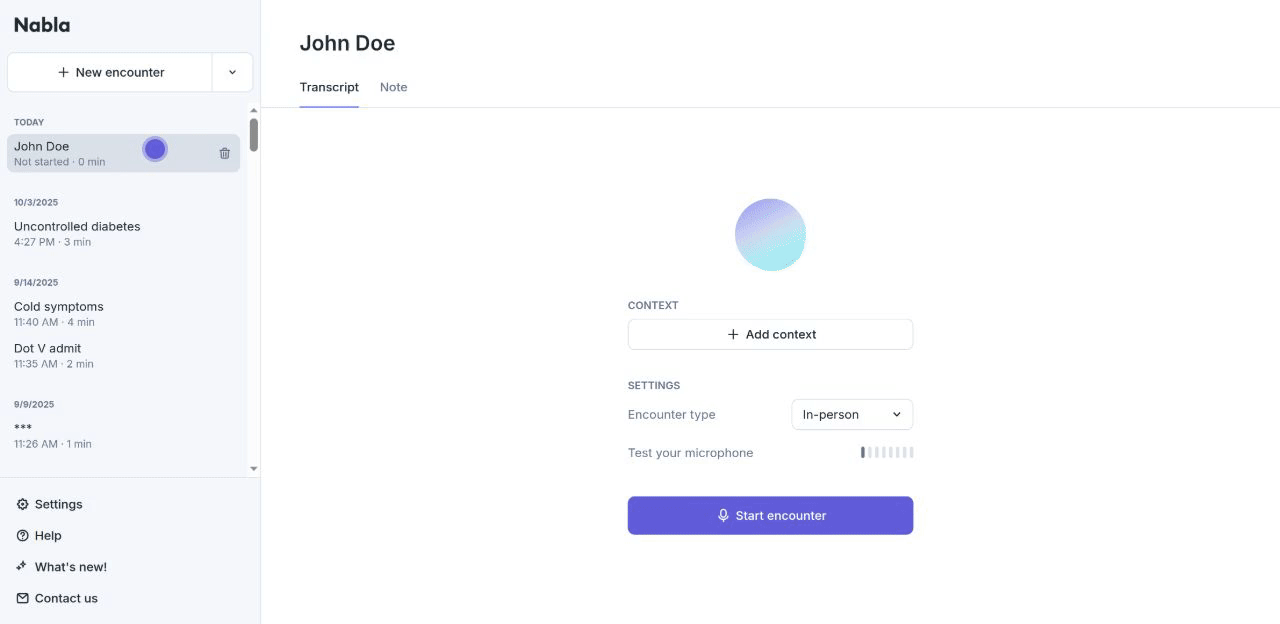The image size is (1280, 624).
Task: Open the Encounter type In-person dropdown
Action: click(x=852, y=415)
